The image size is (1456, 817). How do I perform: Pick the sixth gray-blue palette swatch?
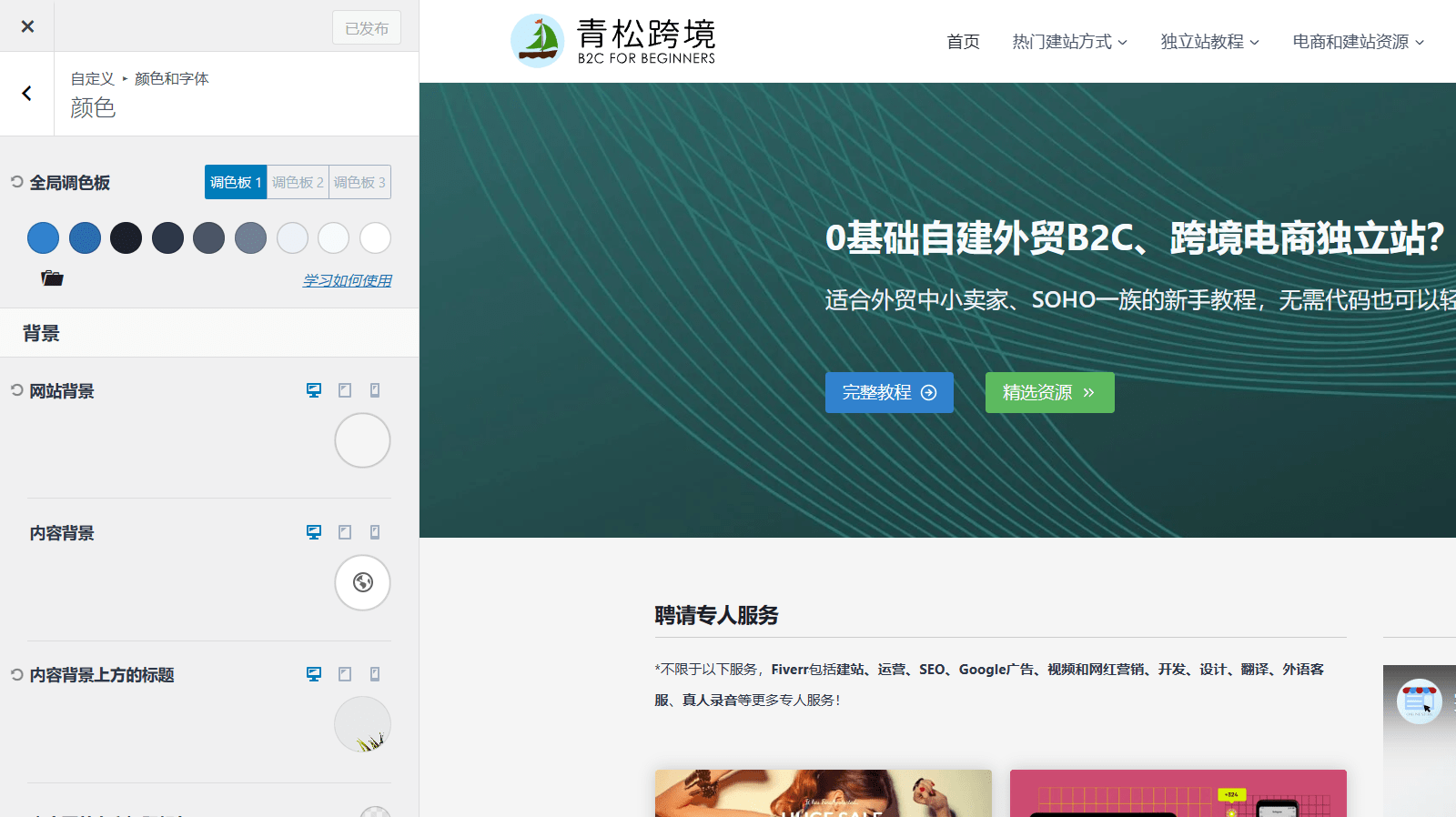click(x=250, y=237)
